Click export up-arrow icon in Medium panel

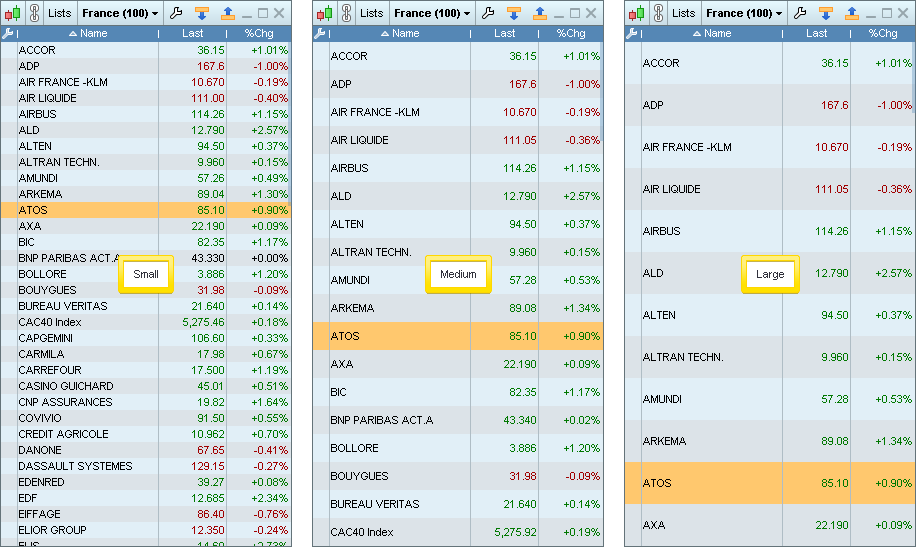[x=540, y=14]
